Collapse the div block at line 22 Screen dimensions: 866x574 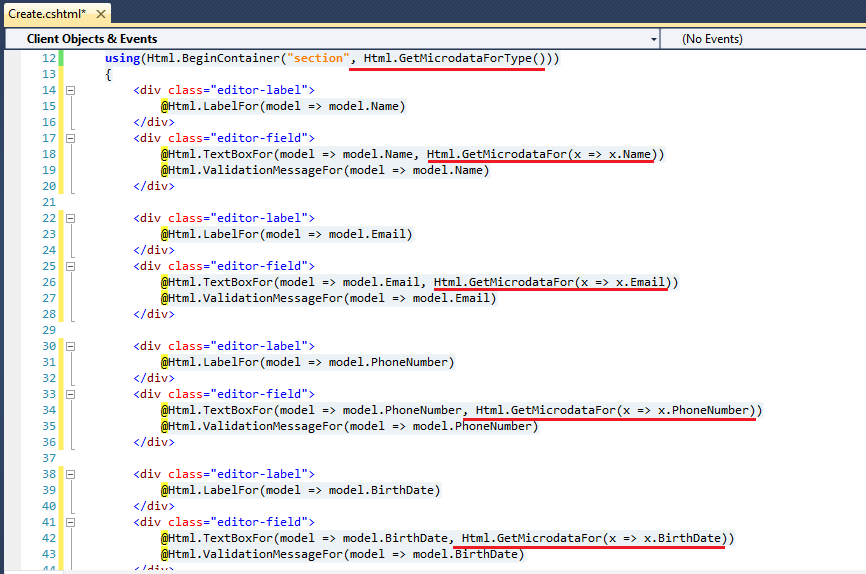pyautogui.click(x=71, y=218)
